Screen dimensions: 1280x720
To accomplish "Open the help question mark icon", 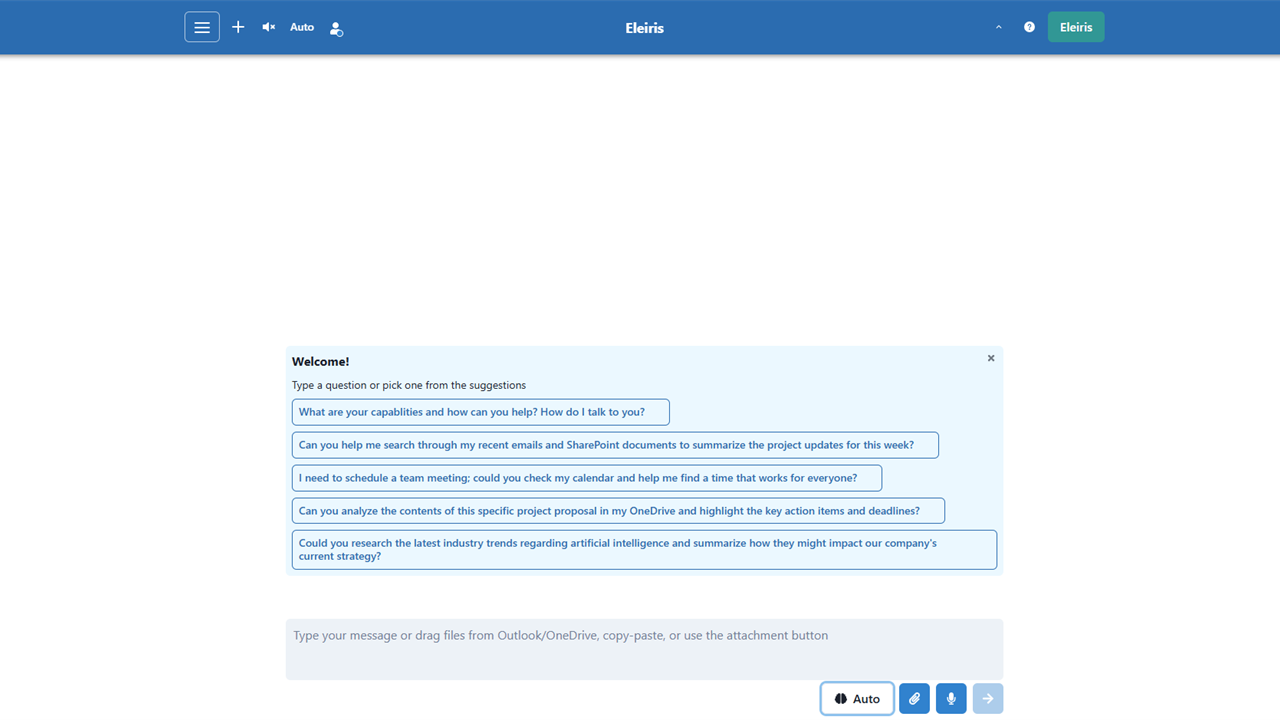I will point(1029,27).
